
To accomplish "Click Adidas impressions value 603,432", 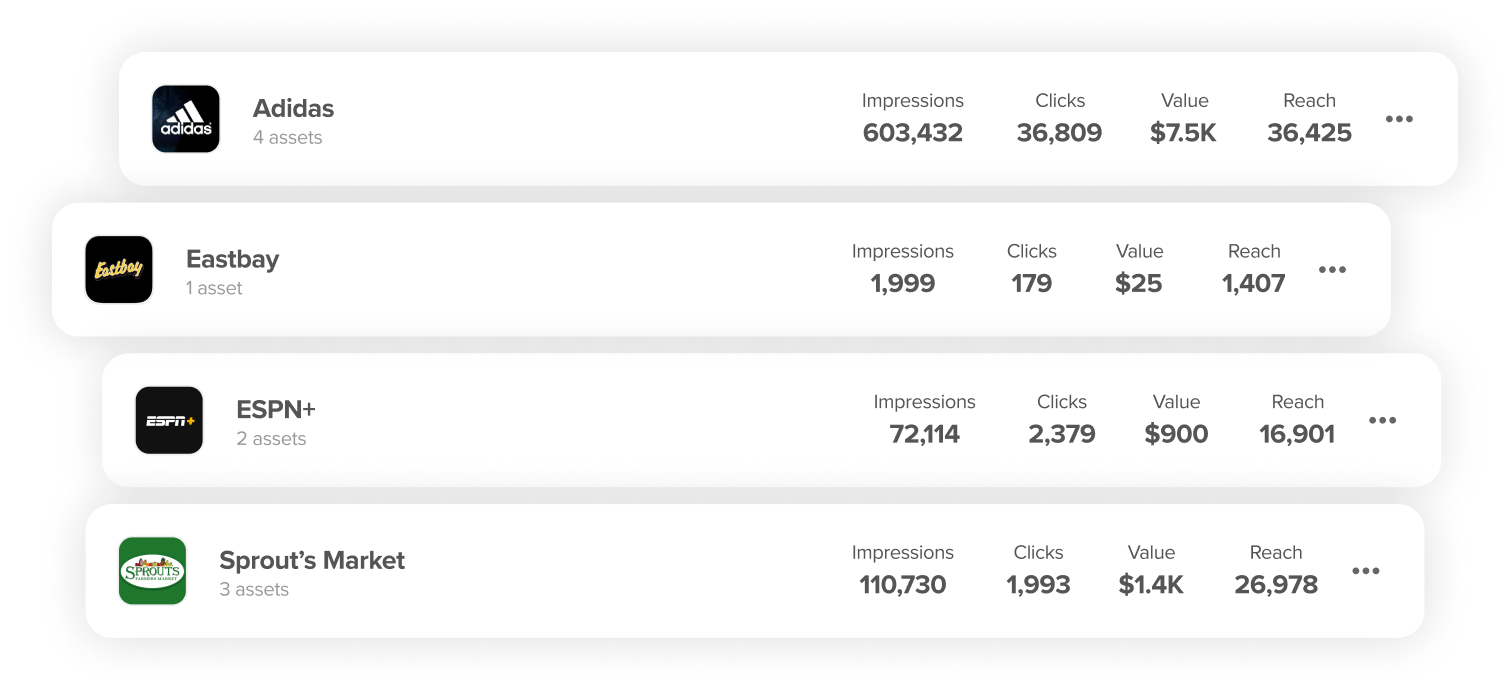I will point(913,133).
